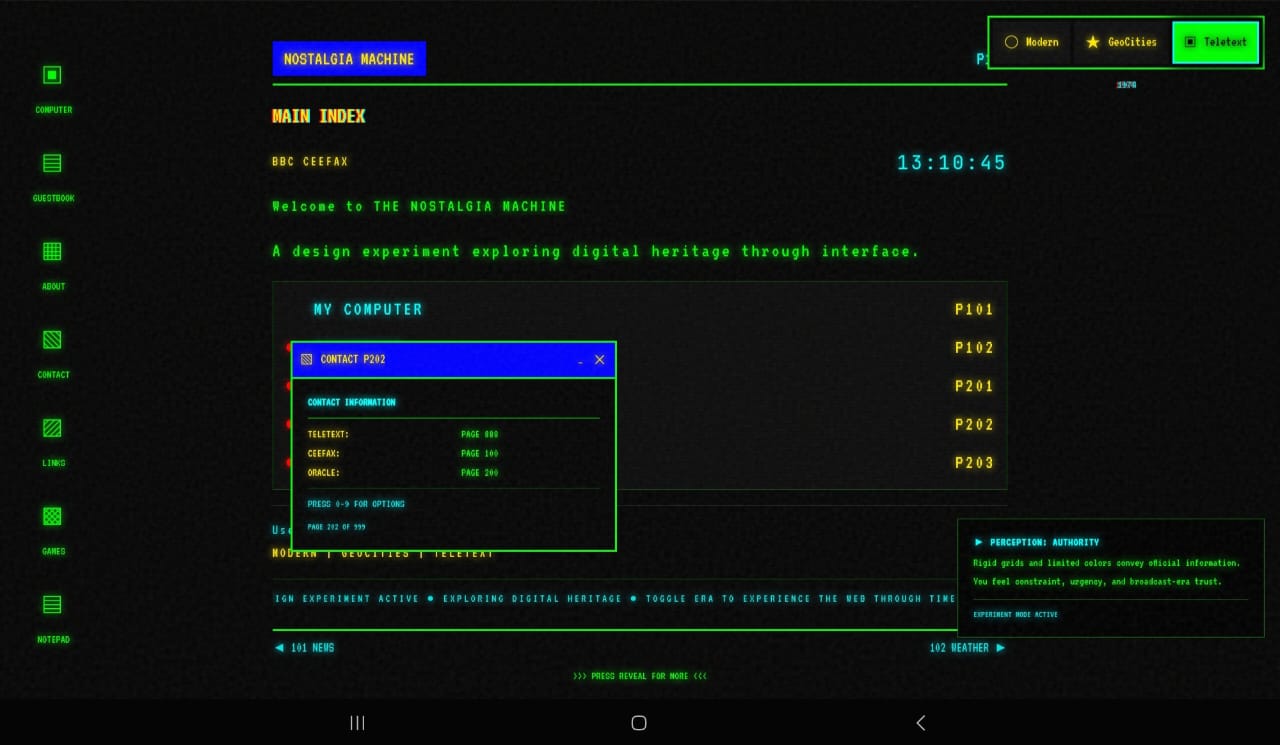Image resolution: width=1280 pixels, height=745 pixels.
Task: Switch to the GeoCities era
Action: point(1121,42)
